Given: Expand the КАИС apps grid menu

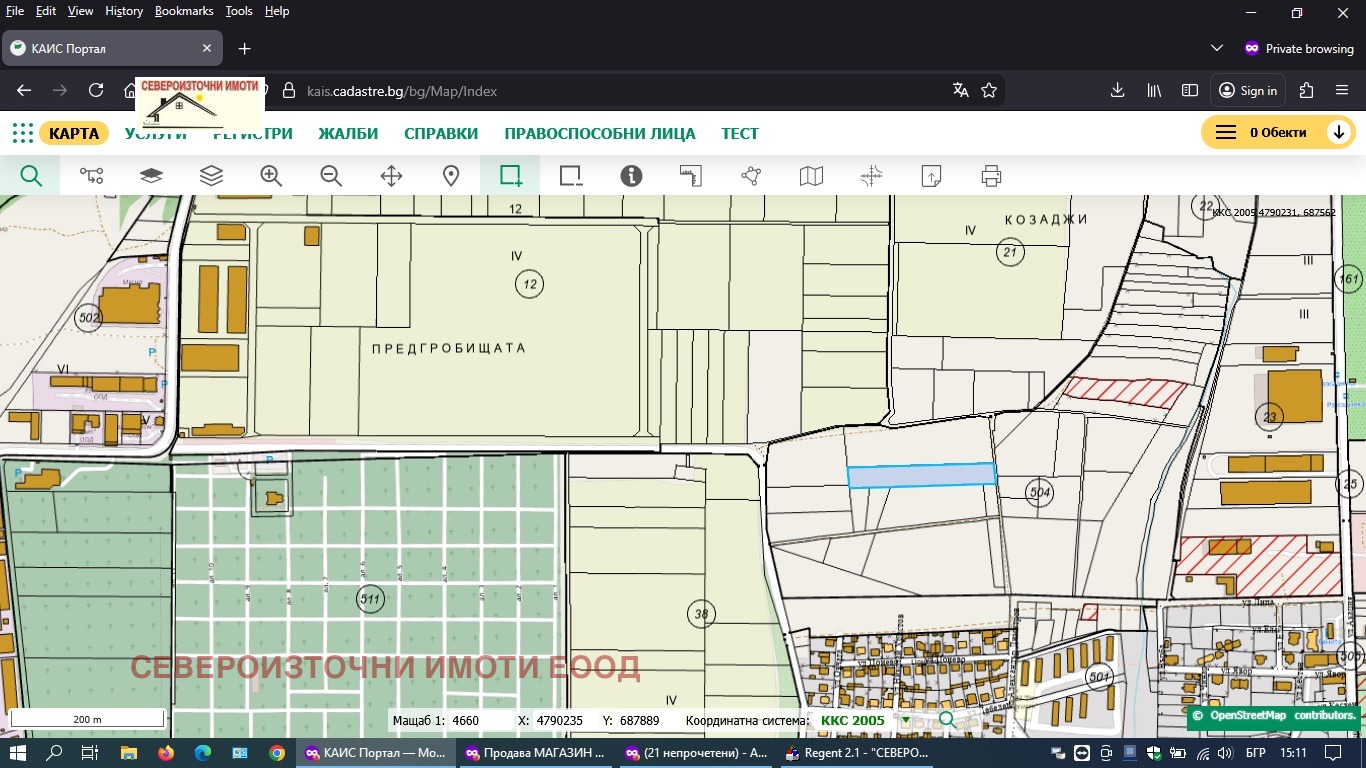Looking at the screenshot, I should click(22, 133).
